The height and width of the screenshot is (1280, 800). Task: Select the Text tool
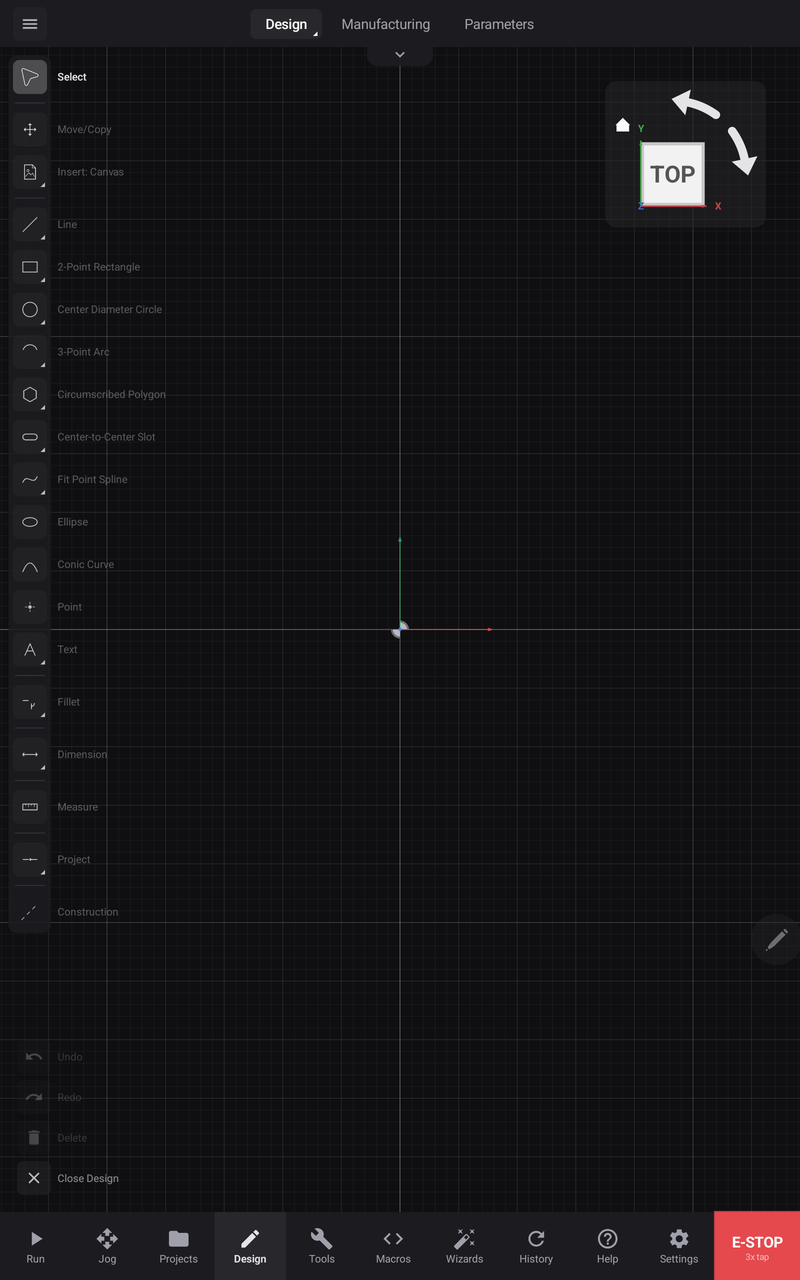pos(30,650)
